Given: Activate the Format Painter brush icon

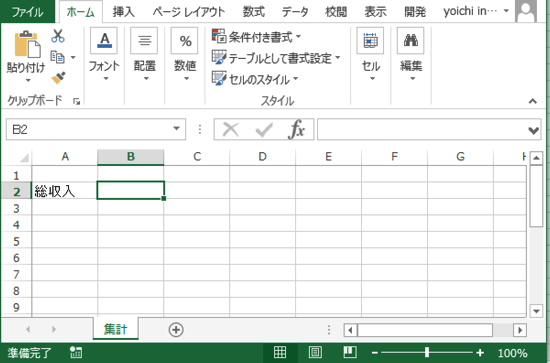Looking at the screenshot, I should click(x=58, y=78).
